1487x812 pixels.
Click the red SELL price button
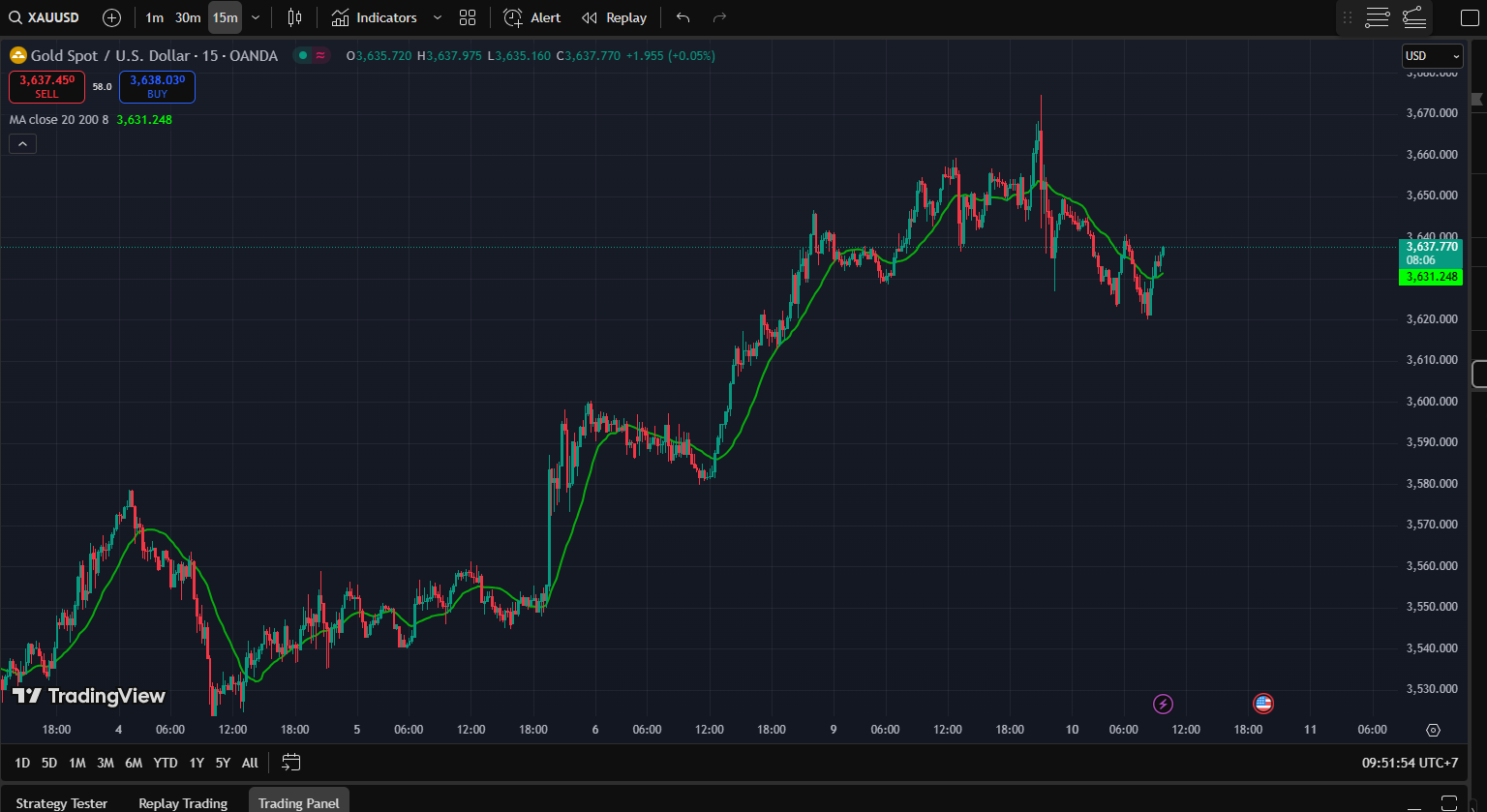[x=46, y=86]
